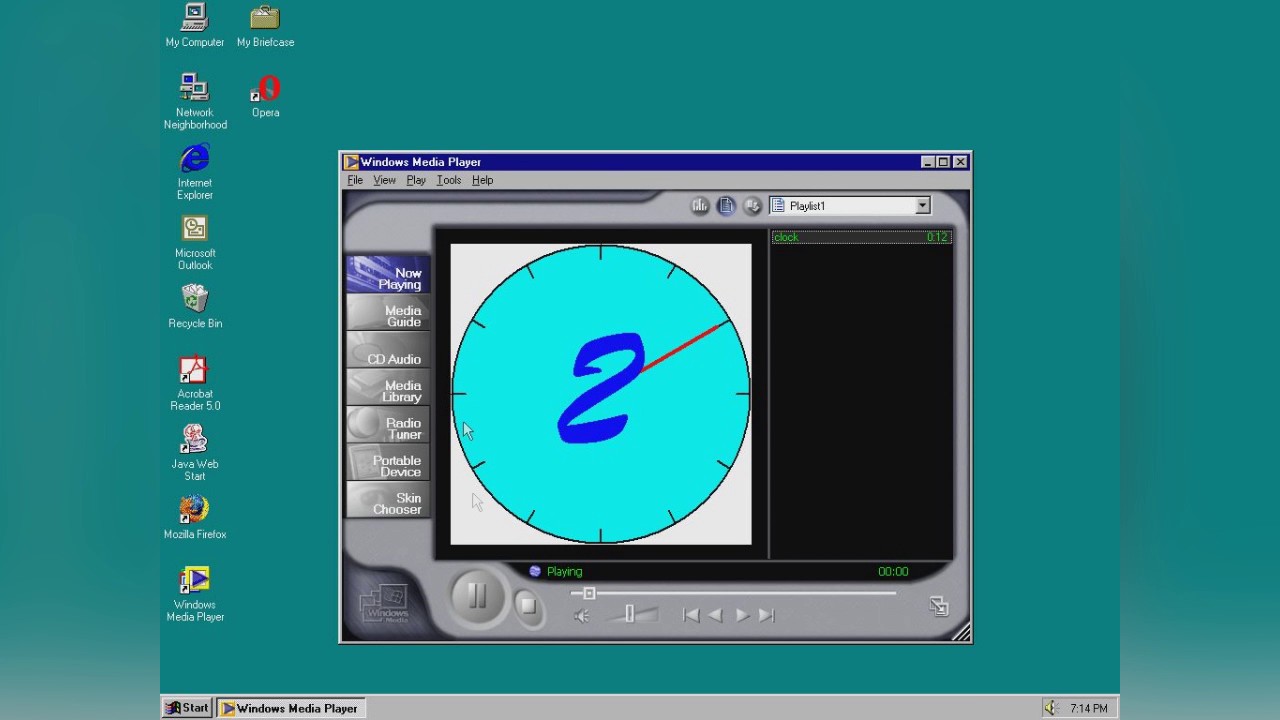The width and height of the screenshot is (1280, 720).
Task: Open the File menu
Action: [355, 180]
